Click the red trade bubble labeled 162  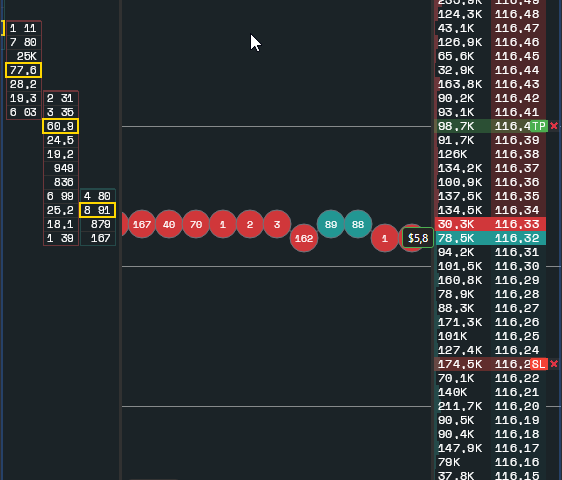[x=304, y=238]
